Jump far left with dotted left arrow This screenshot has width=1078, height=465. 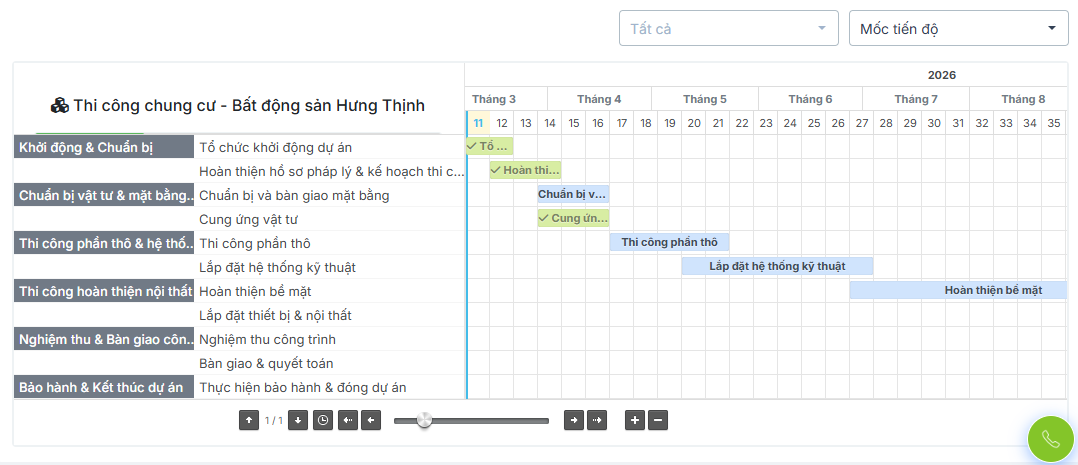347,420
